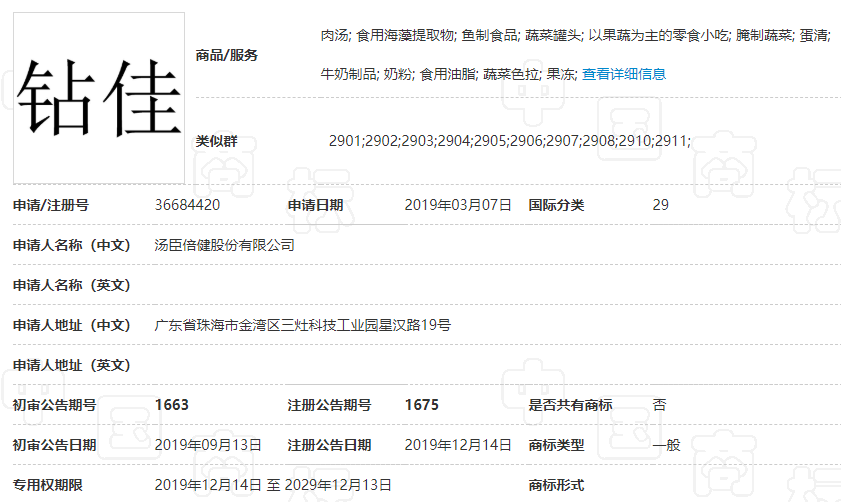This screenshot has width=841, height=502.
Task: Click the 钻佳 trademark image
Action: 99,98
